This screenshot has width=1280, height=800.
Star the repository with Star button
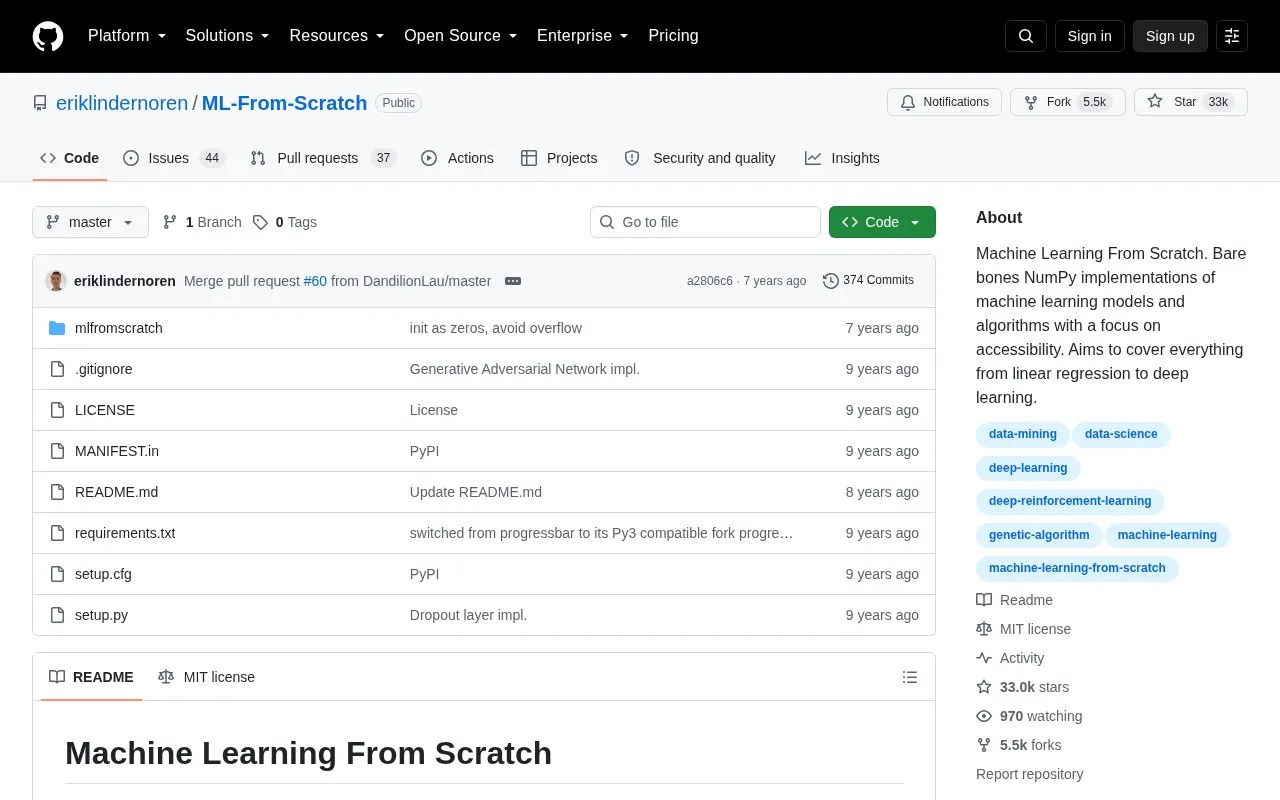1190,102
